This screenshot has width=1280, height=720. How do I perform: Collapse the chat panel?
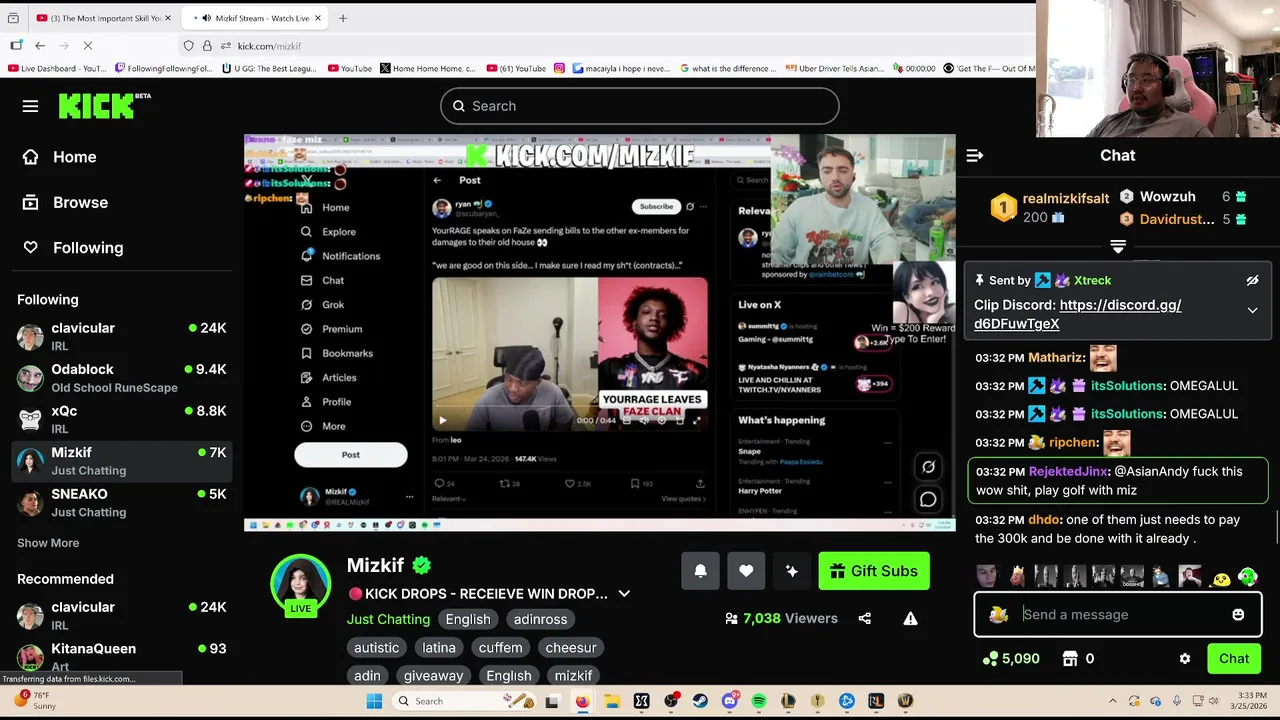pos(975,156)
